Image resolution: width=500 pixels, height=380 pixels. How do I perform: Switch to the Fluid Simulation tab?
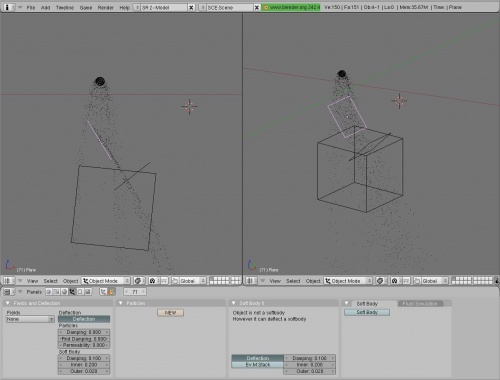420,304
